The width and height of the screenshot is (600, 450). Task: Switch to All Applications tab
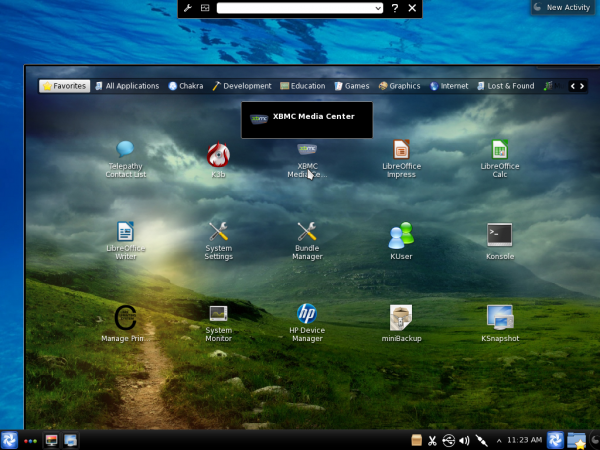point(127,86)
